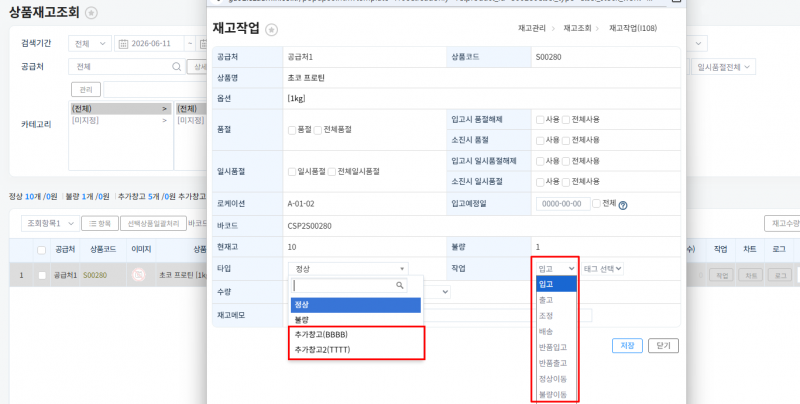The height and width of the screenshot is (404, 800).
Task: Select 정상 in the 타입 list
Action: 356,305
